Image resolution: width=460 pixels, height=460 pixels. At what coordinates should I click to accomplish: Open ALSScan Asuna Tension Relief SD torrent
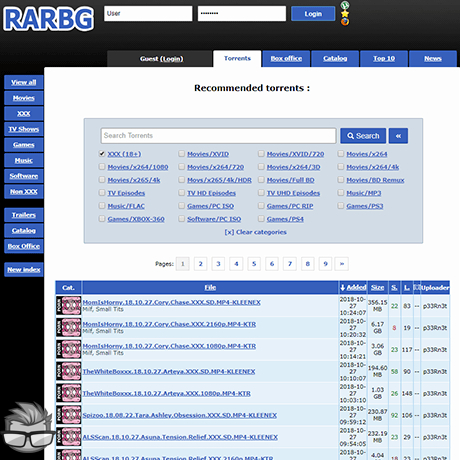click(180, 437)
